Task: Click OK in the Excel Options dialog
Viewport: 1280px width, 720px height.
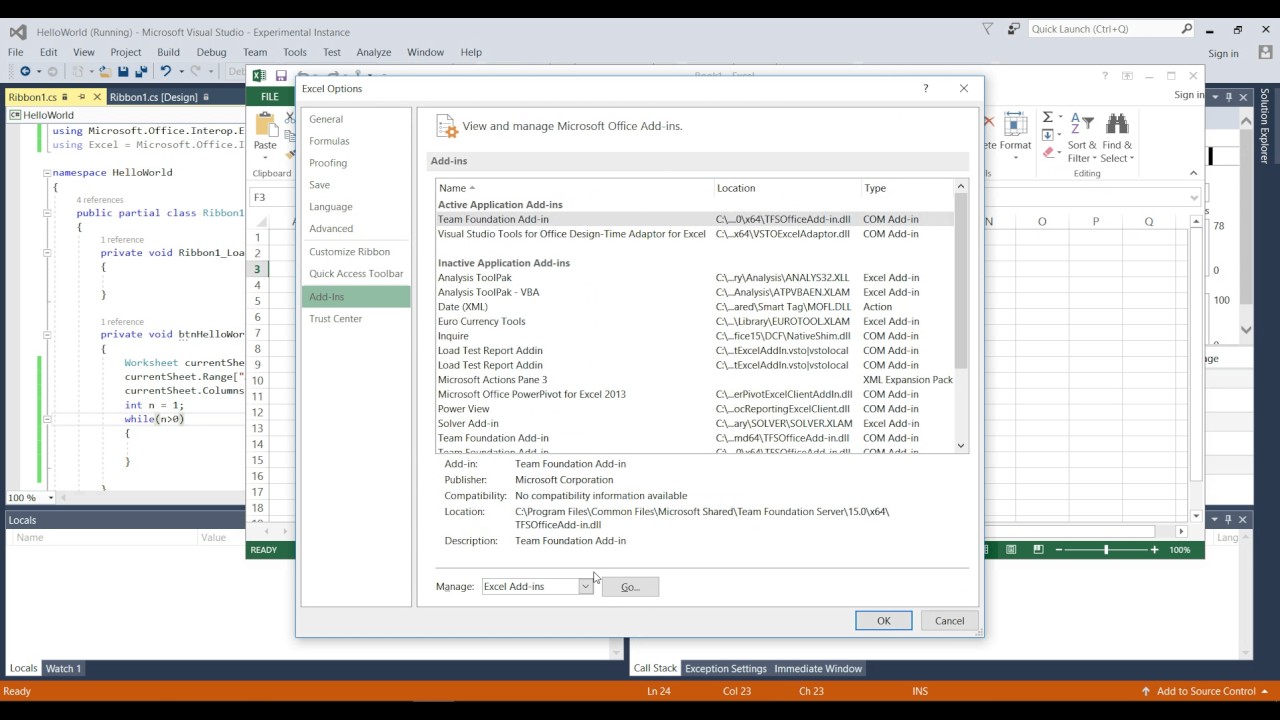Action: 884,621
